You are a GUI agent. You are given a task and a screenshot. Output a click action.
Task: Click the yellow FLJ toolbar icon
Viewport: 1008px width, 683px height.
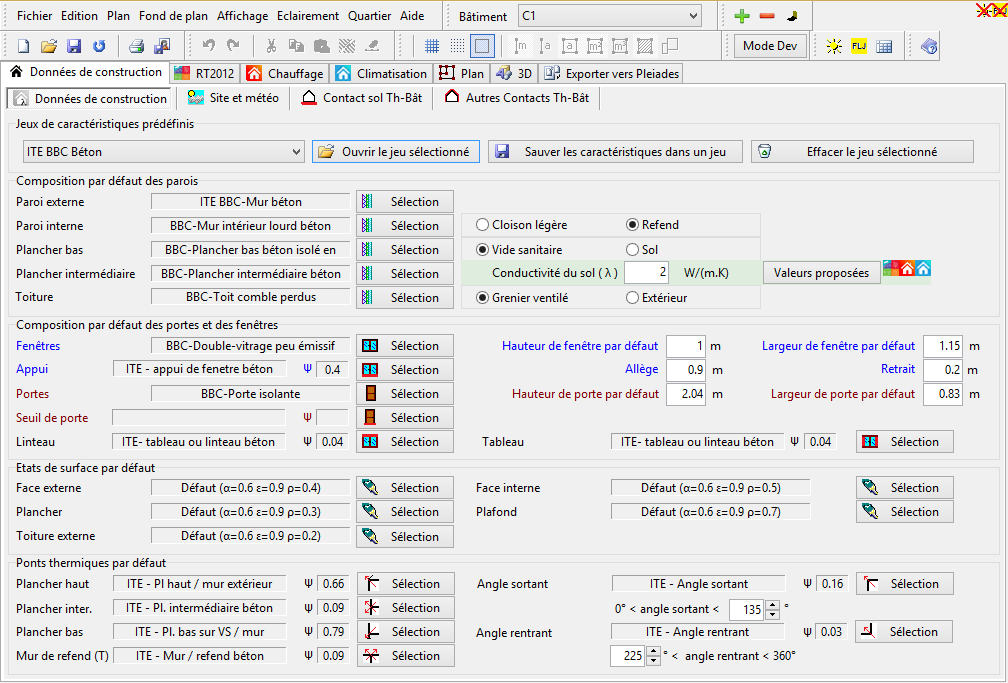859,46
